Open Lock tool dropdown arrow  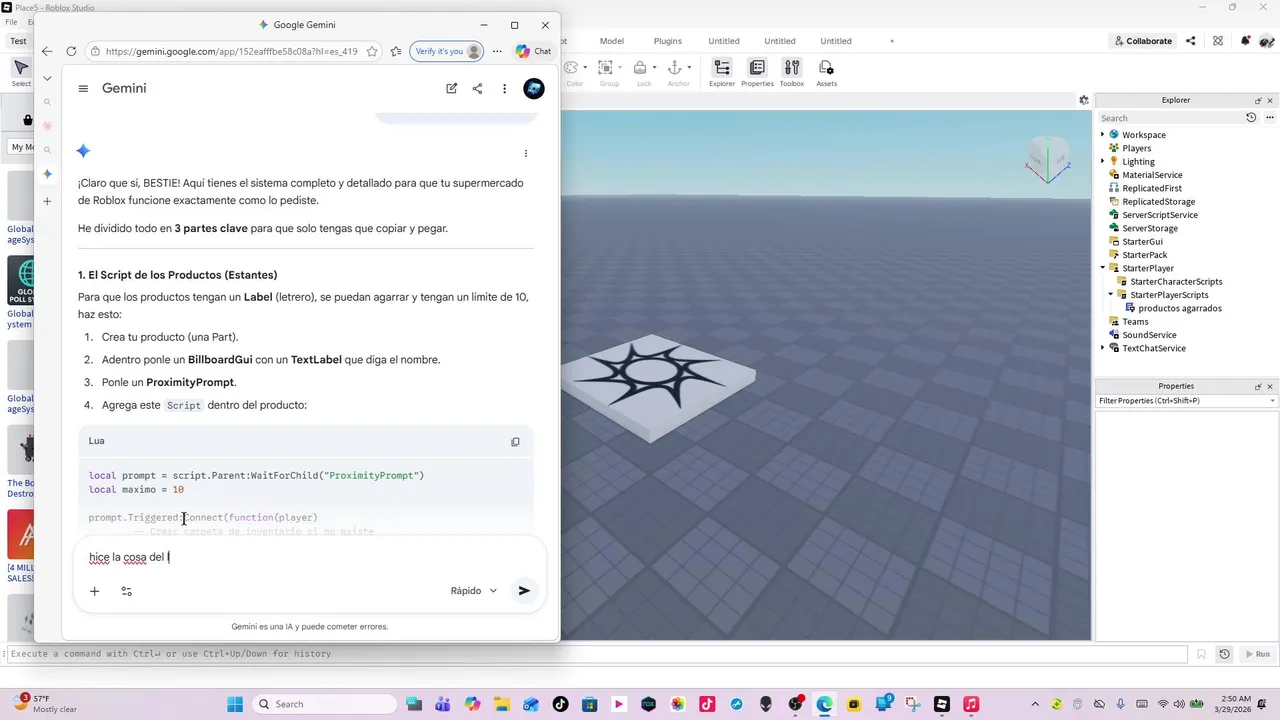(655, 68)
